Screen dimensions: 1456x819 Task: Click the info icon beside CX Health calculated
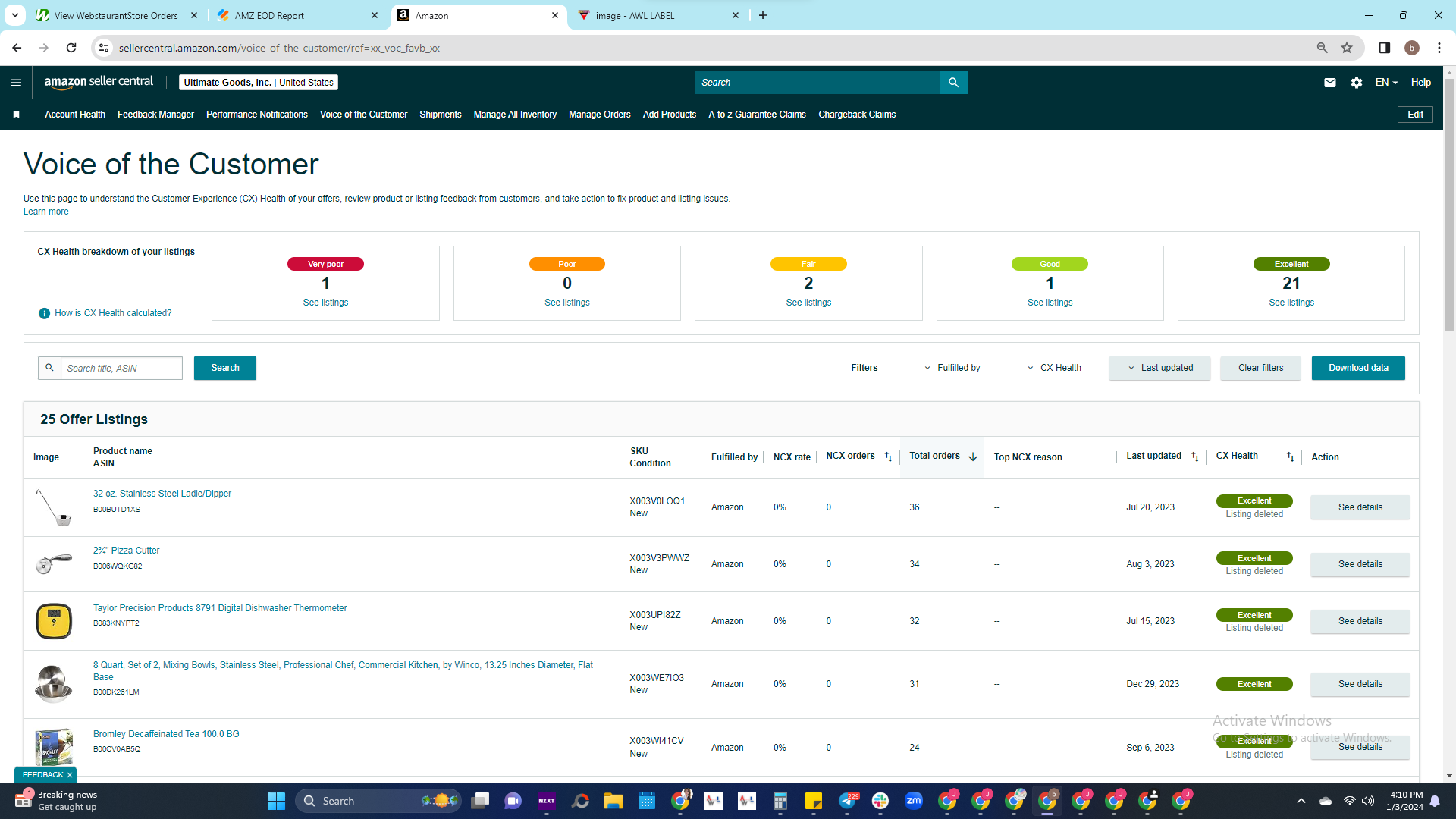tap(44, 313)
